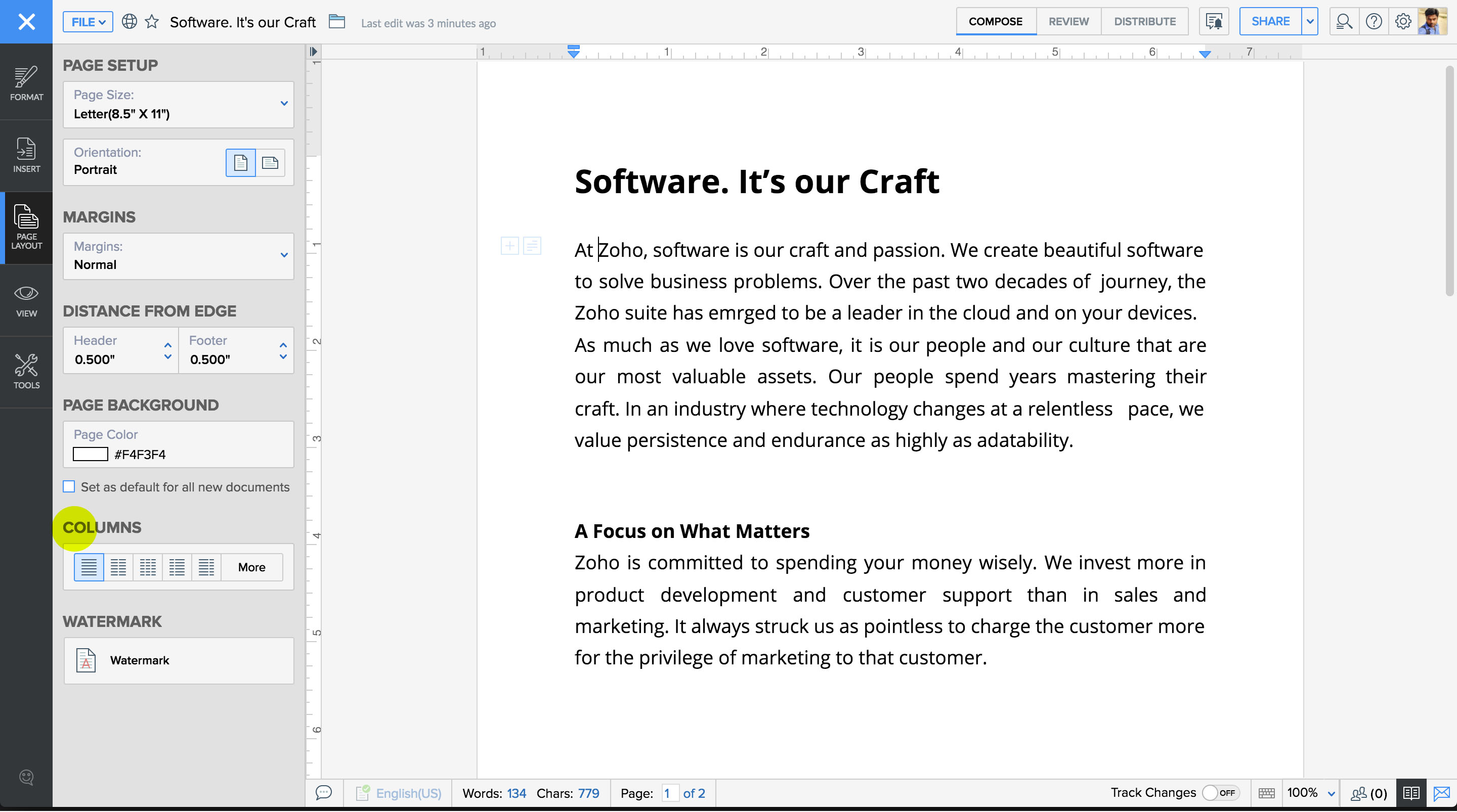Click the Watermark option icon
This screenshot has width=1457, height=812.
tap(86, 660)
